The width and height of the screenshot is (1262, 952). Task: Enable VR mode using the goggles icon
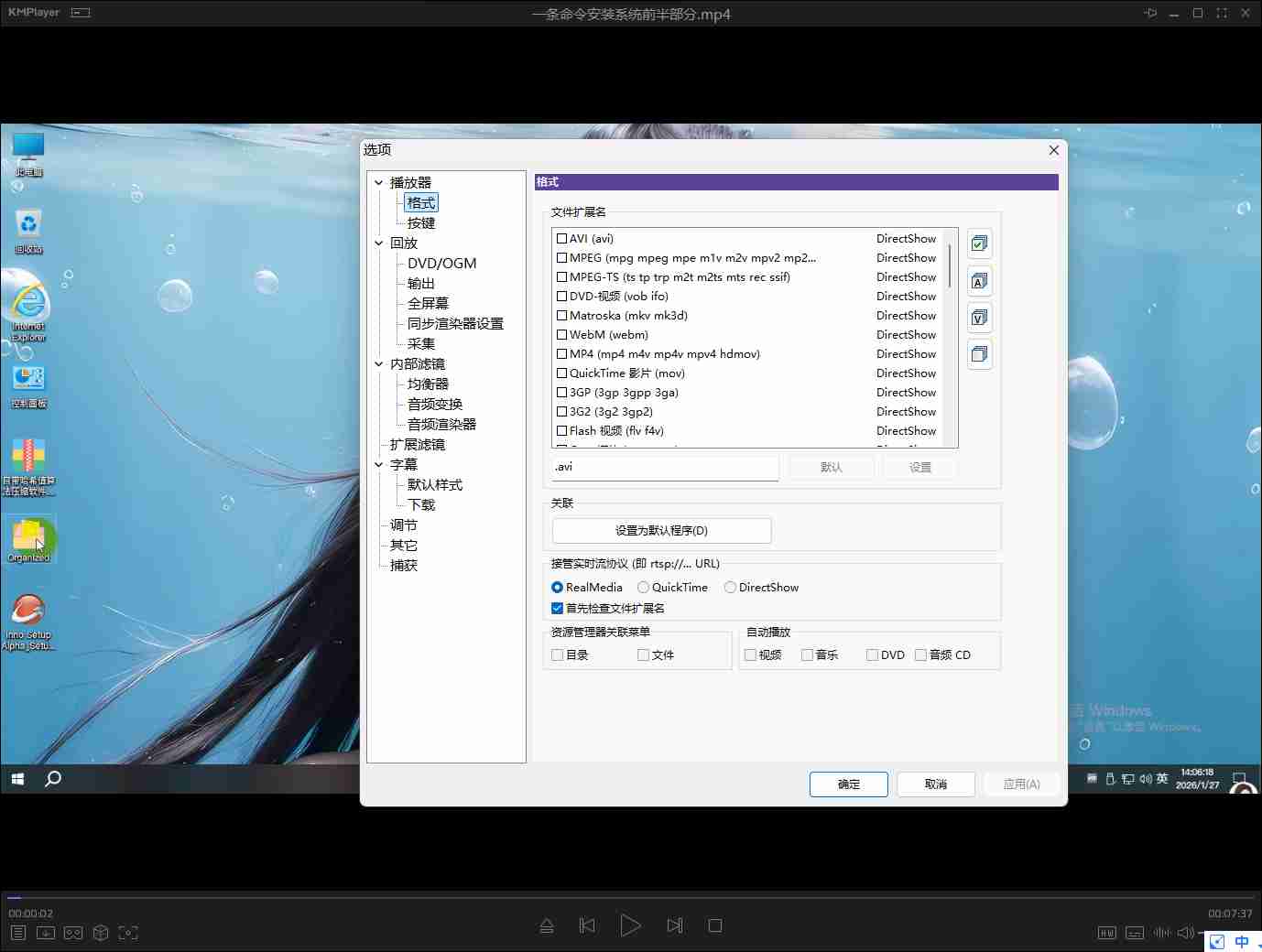(73, 933)
